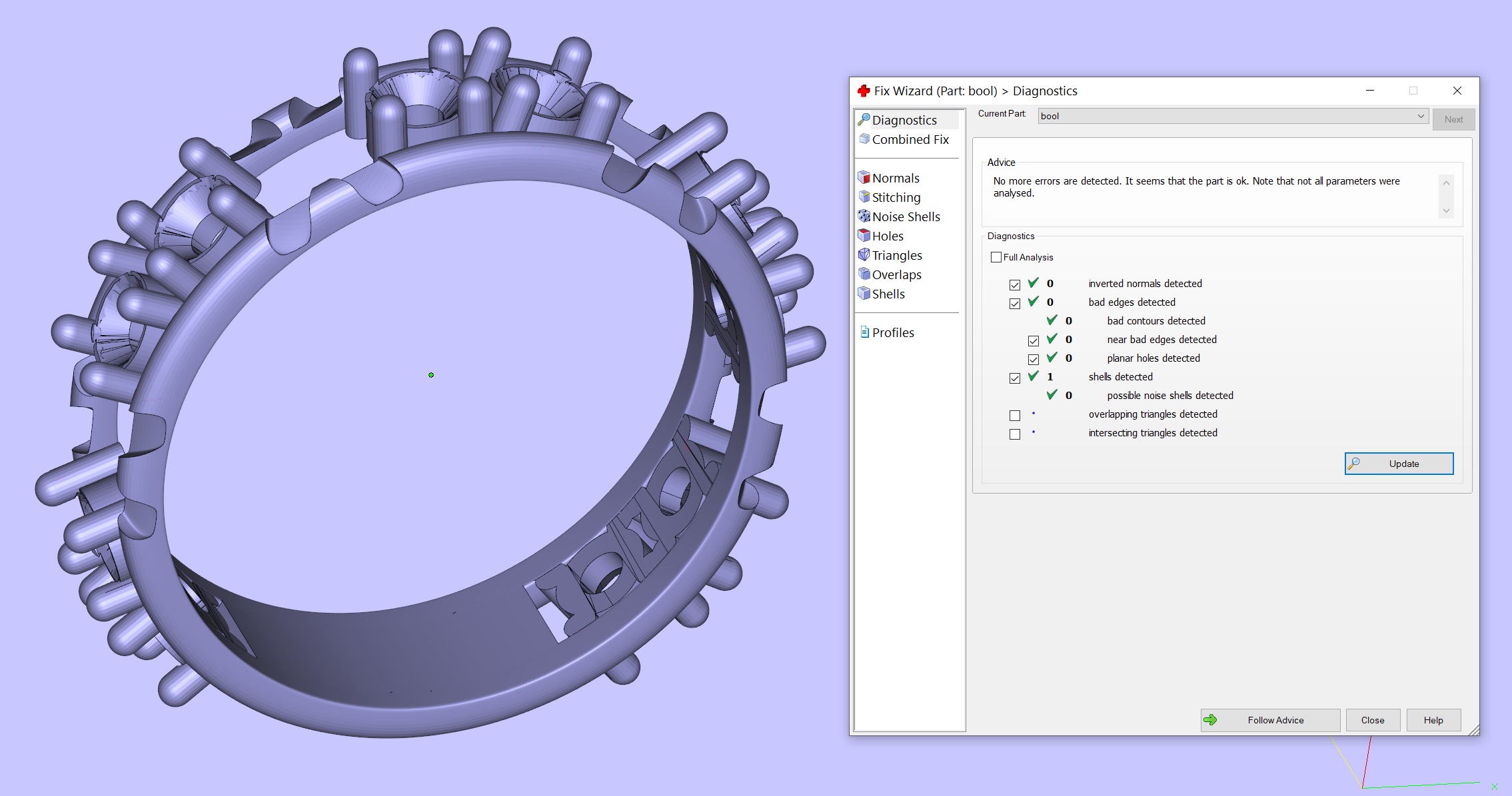Open the Noise Shells tool icon

864,216
